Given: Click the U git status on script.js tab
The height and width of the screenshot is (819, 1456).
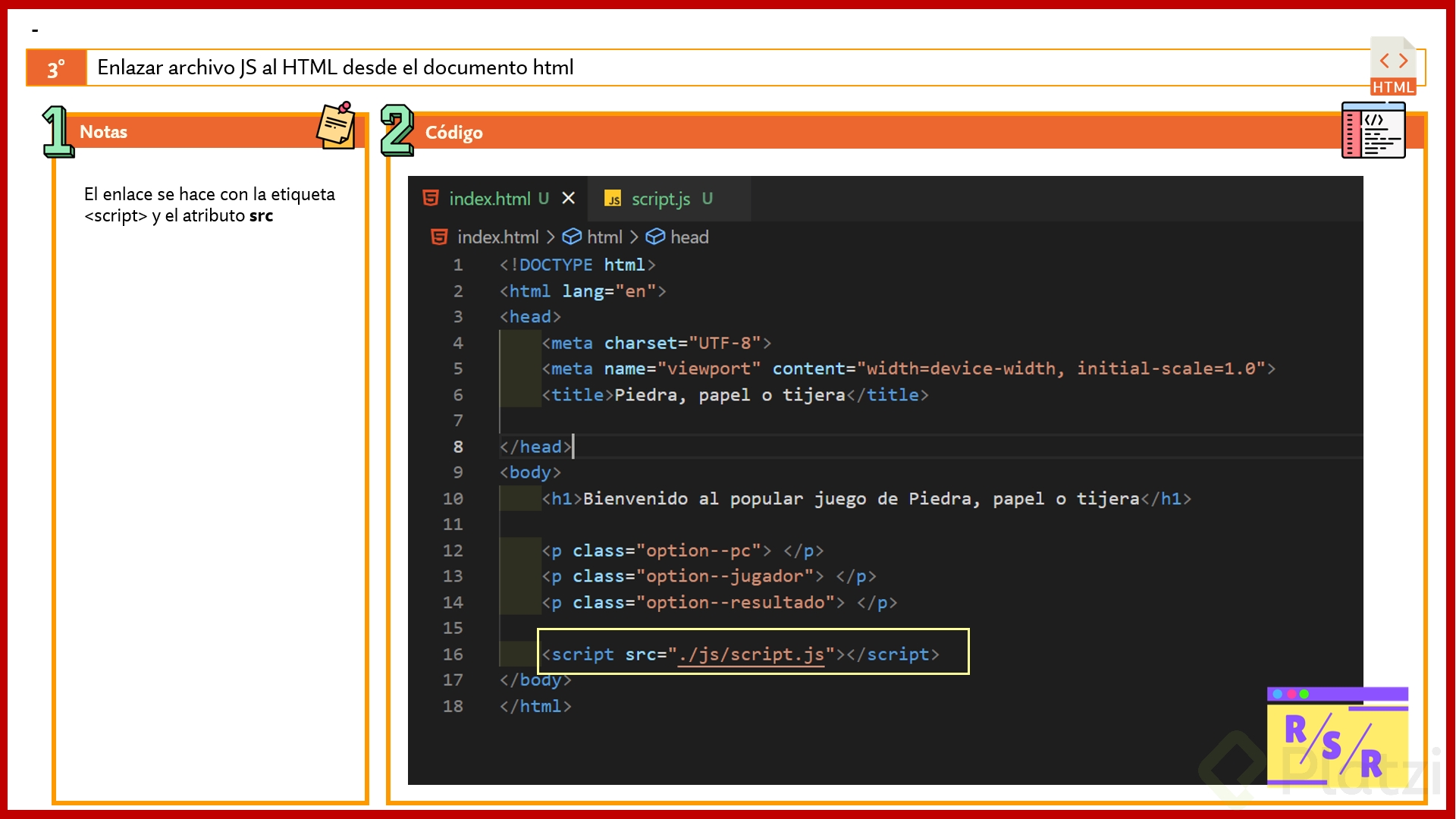Looking at the screenshot, I should pos(708,198).
